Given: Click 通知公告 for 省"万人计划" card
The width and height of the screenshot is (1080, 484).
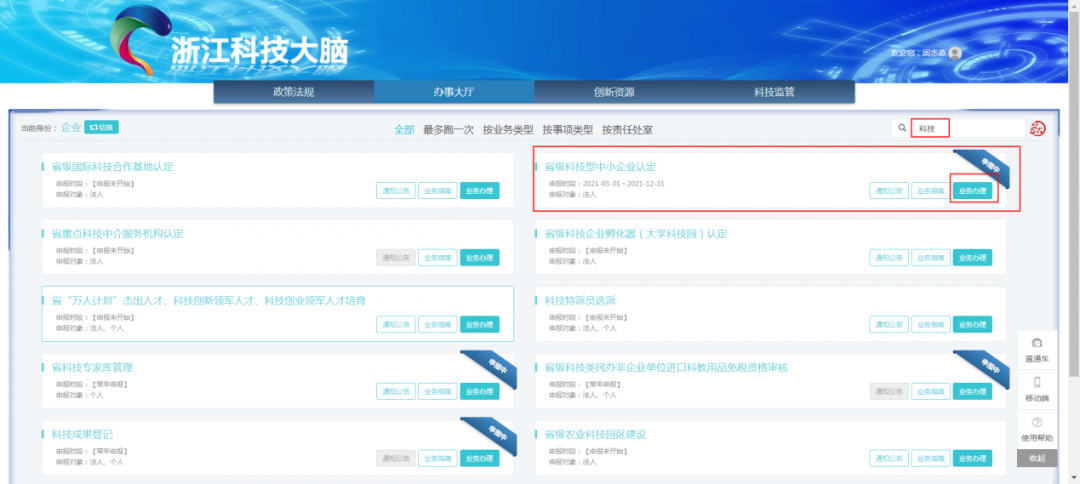Looking at the screenshot, I should point(396,324).
